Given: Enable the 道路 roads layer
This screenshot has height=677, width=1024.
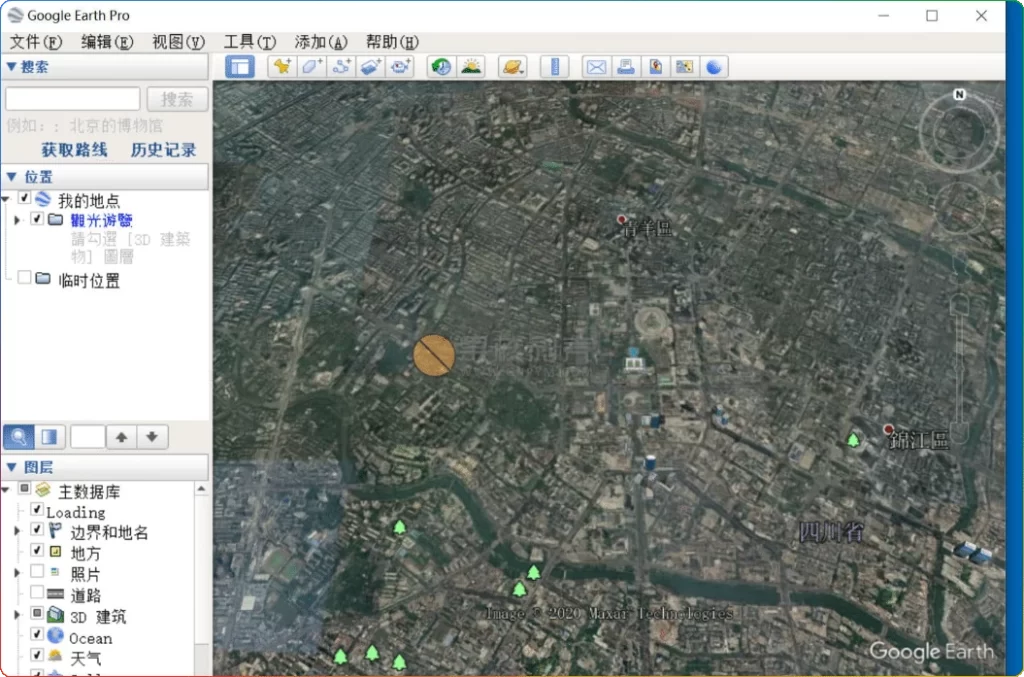Looking at the screenshot, I should pos(35,593).
